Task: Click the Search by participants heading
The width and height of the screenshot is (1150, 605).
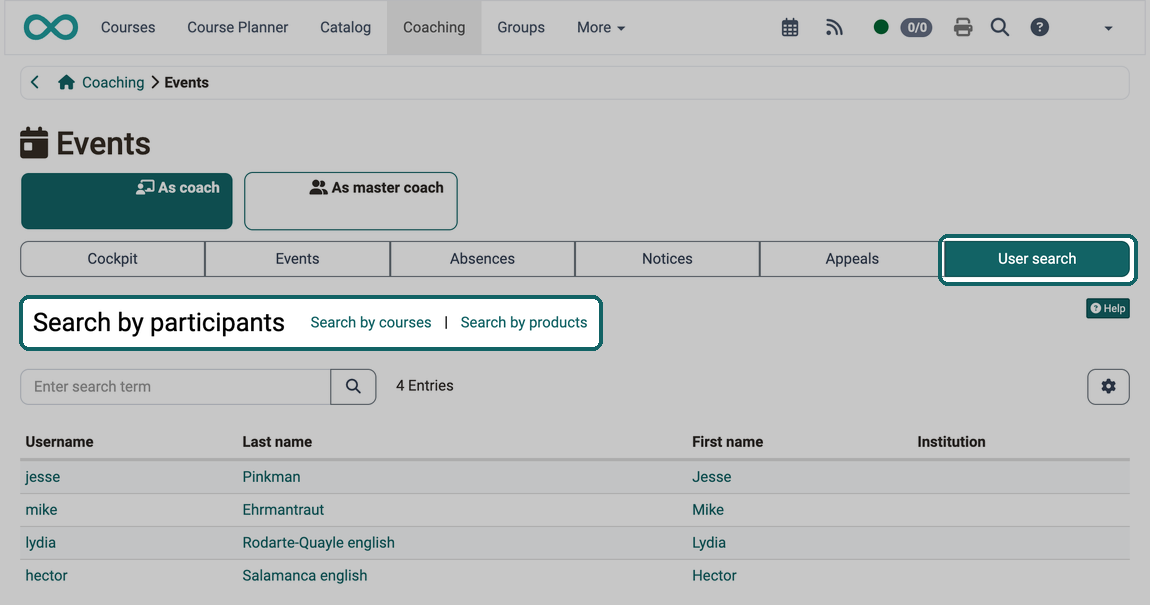Action: 158,323
